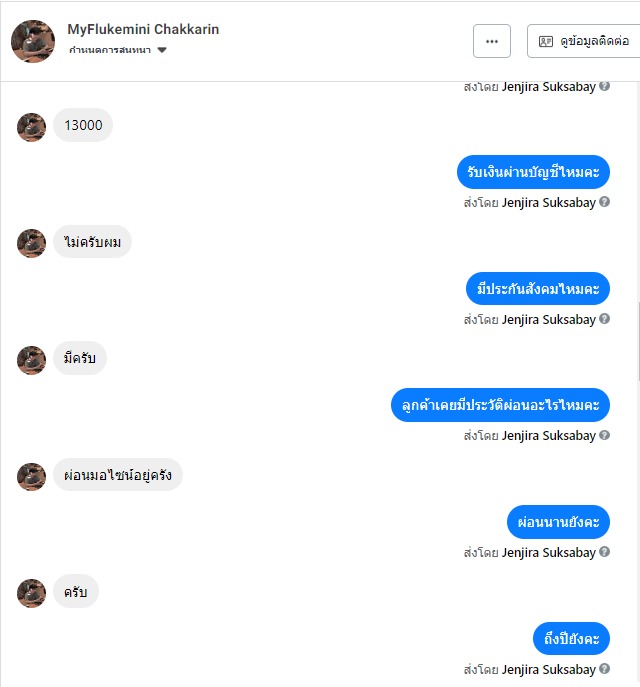Click help icon under ถึงปียังคะ message
640x687 pixels.
[x=605, y=669]
